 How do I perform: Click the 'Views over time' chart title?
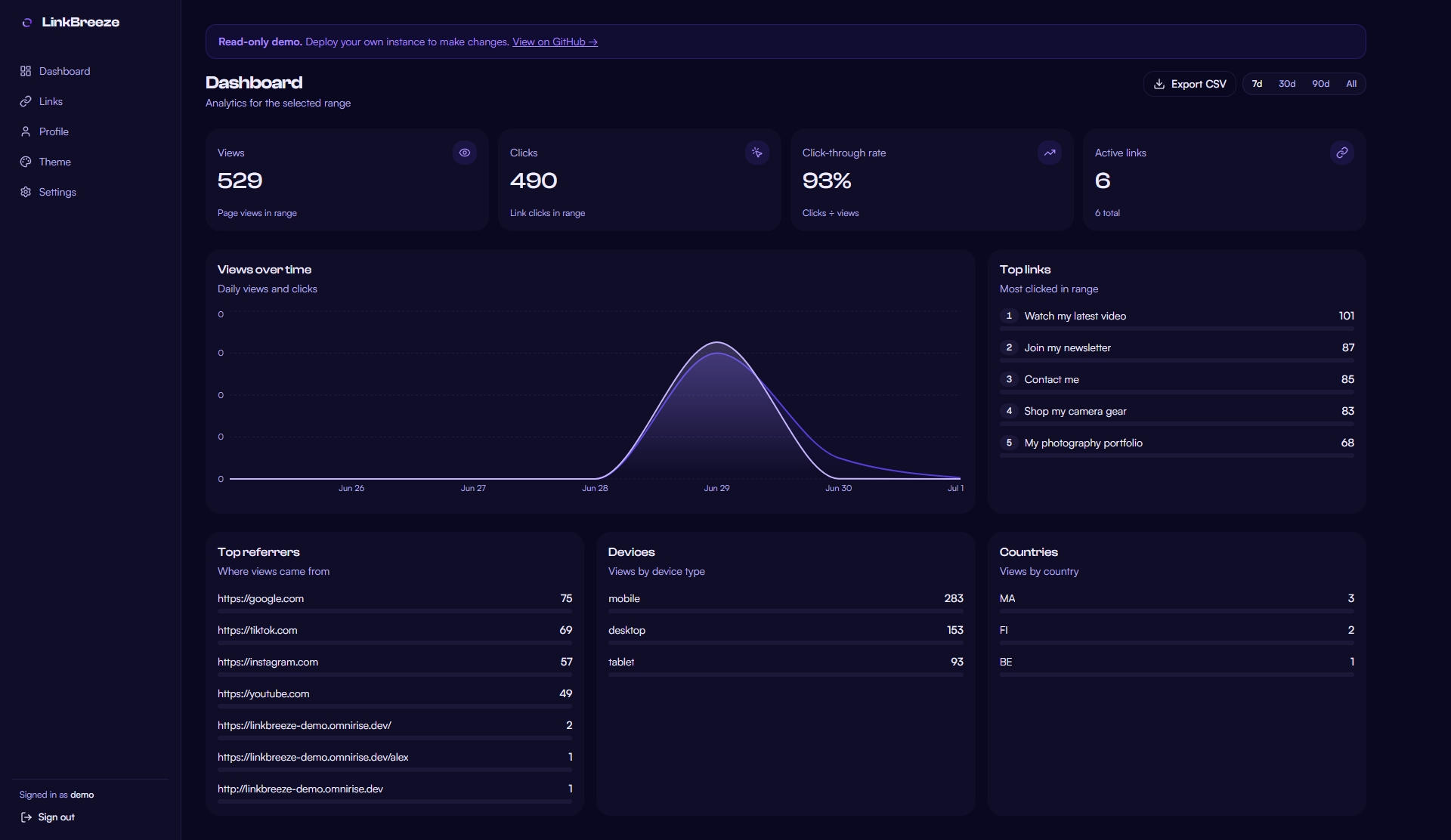[265, 270]
